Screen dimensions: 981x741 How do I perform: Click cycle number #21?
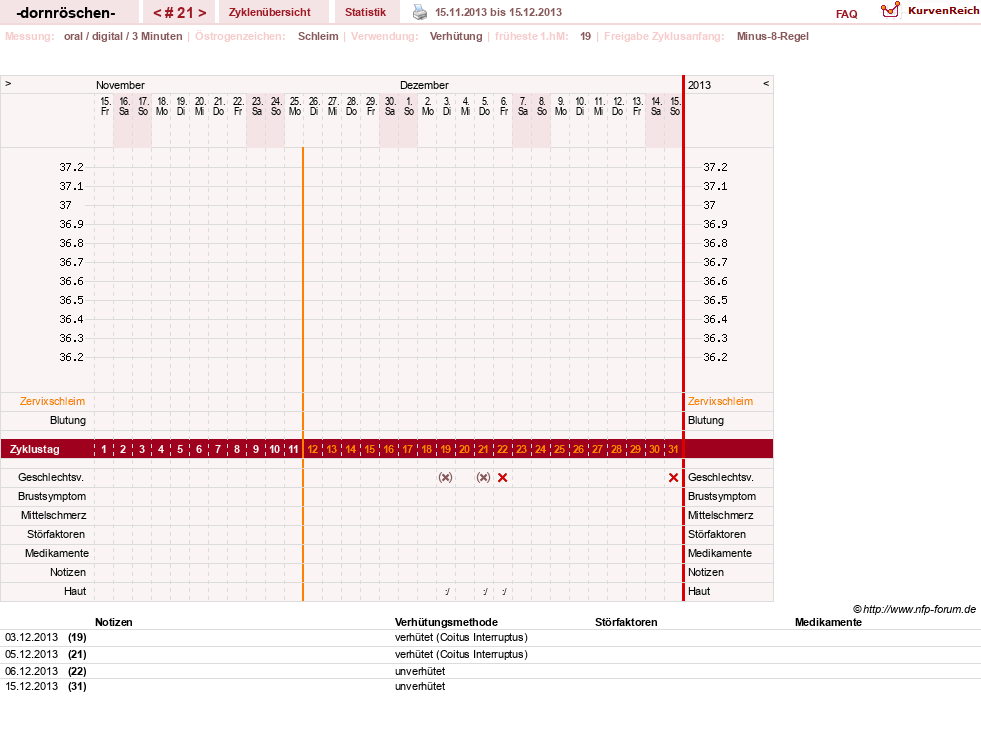180,13
